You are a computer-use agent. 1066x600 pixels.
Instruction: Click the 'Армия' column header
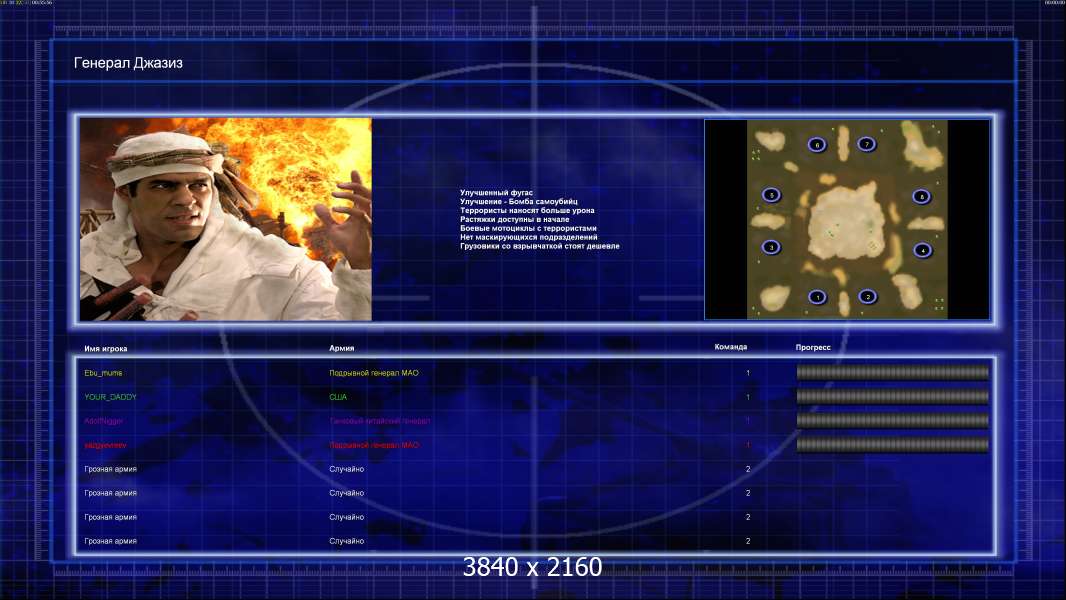(341, 348)
